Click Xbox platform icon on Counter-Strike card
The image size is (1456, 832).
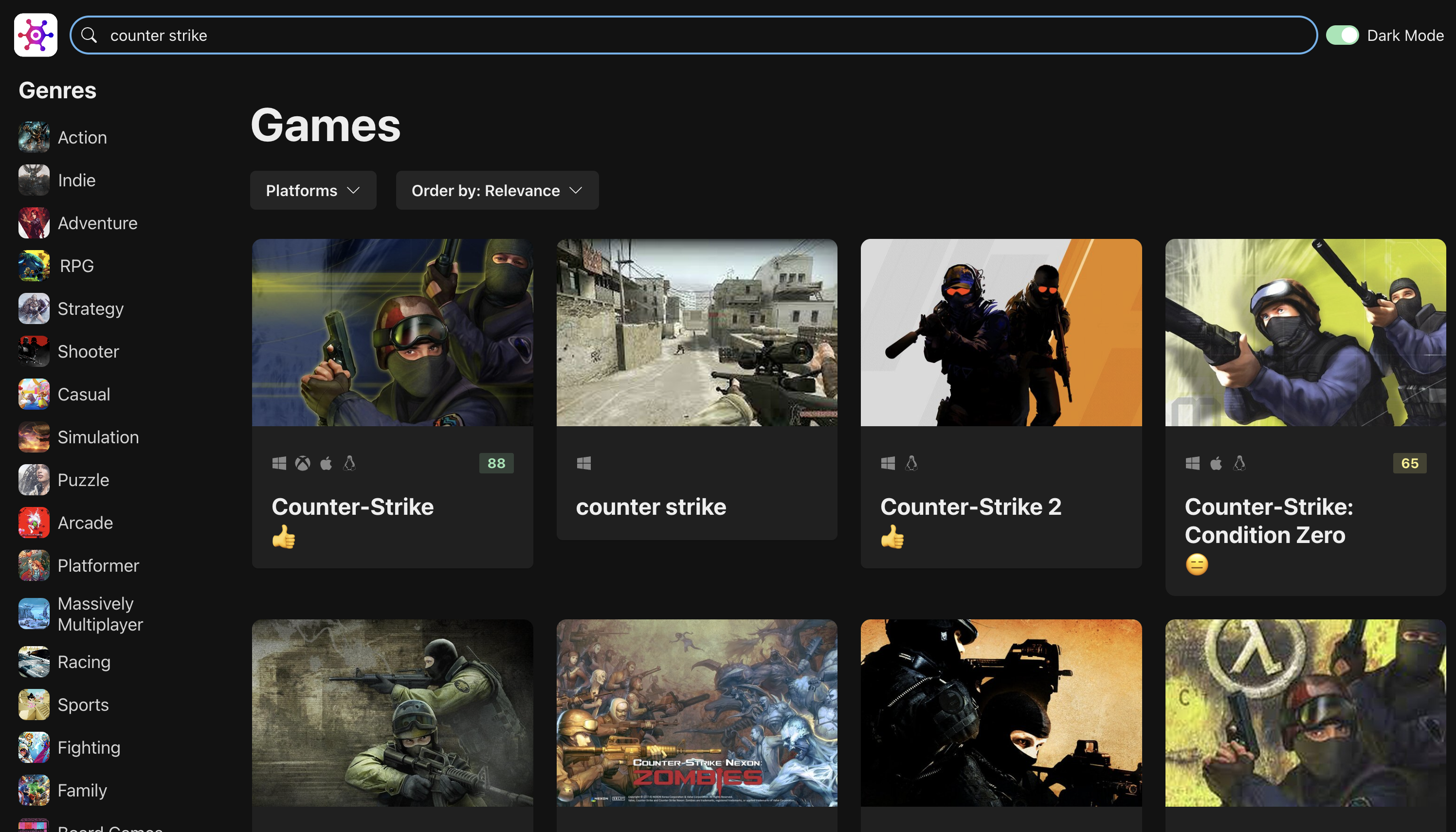point(302,463)
